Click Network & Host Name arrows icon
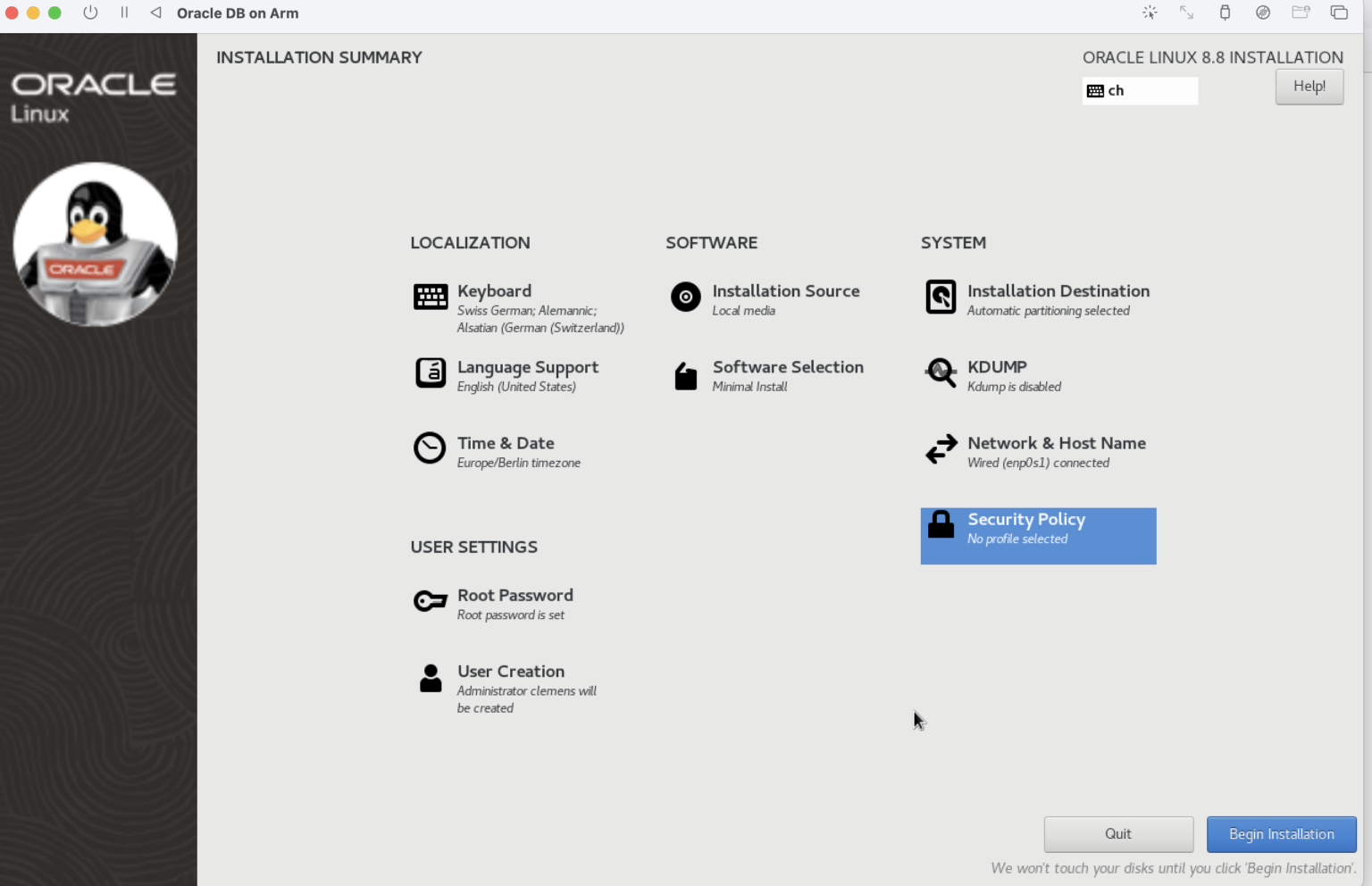Screen dimensions: 1372x886 pos(941,449)
